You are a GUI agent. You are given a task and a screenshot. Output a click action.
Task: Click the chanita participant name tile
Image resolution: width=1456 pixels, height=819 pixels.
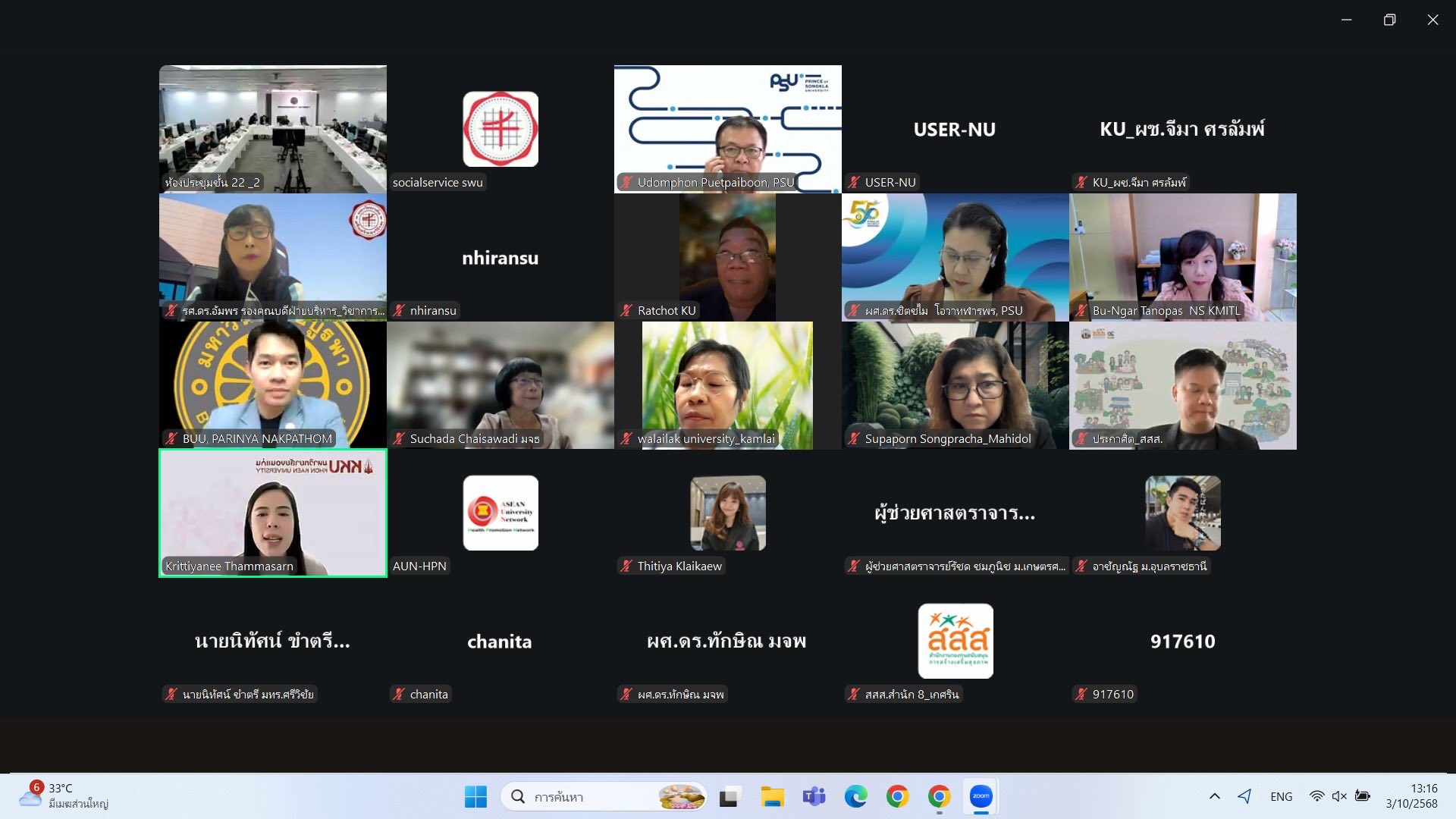click(x=500, y=642)
